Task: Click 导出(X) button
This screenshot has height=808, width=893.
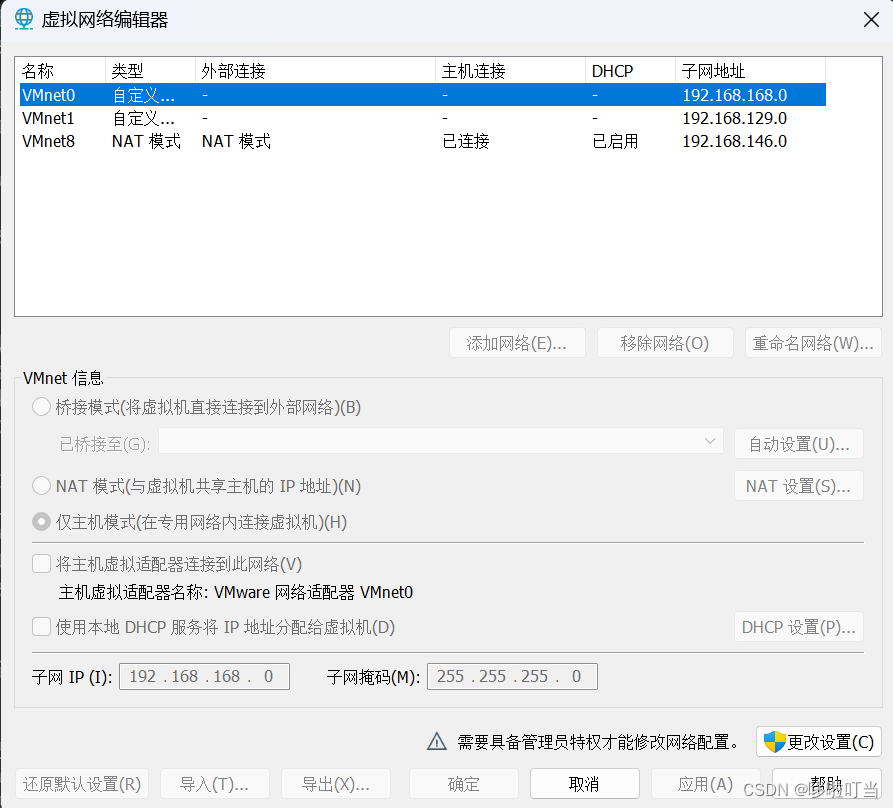Action: click(336, 784)
